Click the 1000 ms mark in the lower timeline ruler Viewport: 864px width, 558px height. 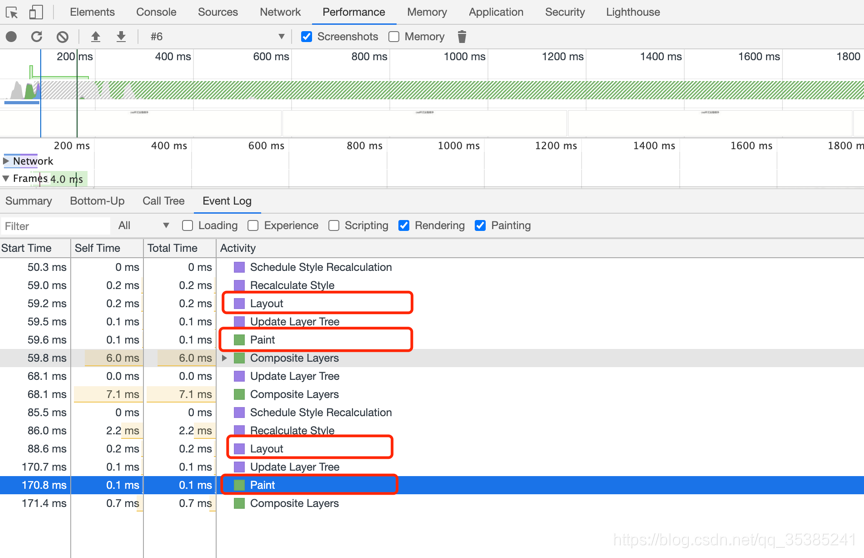458,145
